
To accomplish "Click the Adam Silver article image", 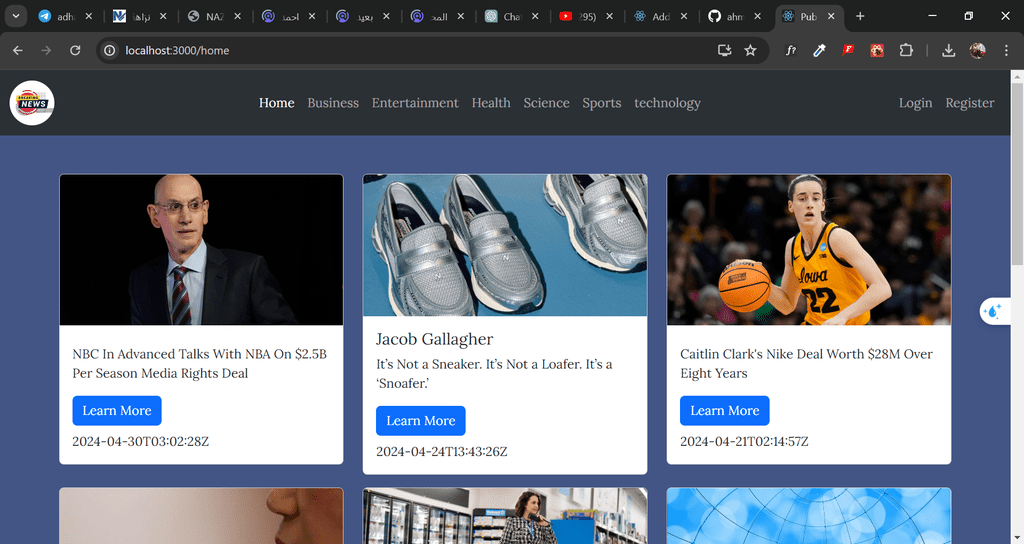I will coord(201,249).
